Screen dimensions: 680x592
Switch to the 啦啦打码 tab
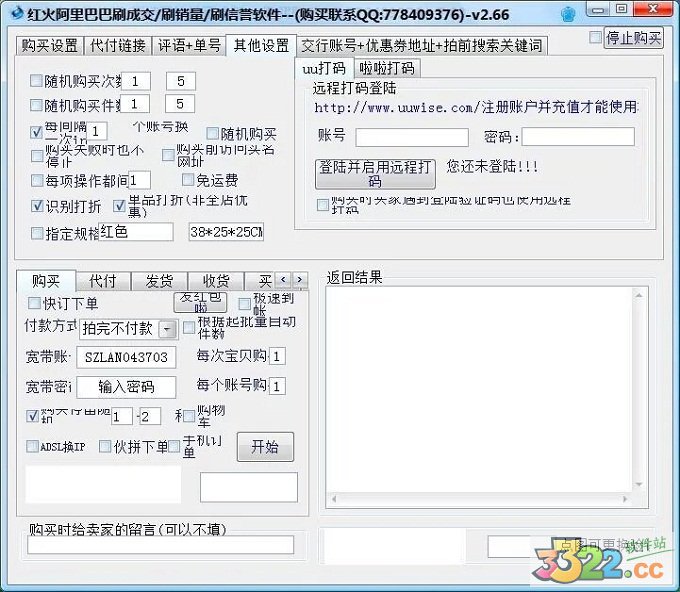[387, 68]
